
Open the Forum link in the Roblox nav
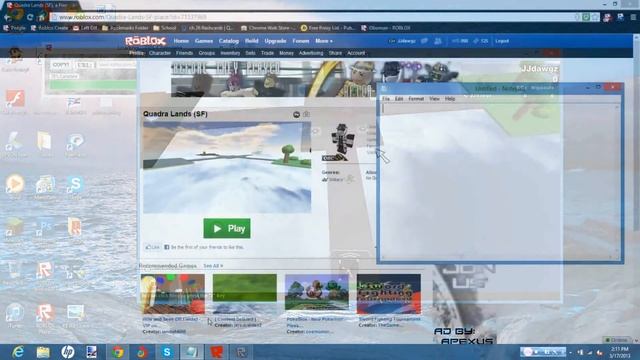(x=301, y=41)
